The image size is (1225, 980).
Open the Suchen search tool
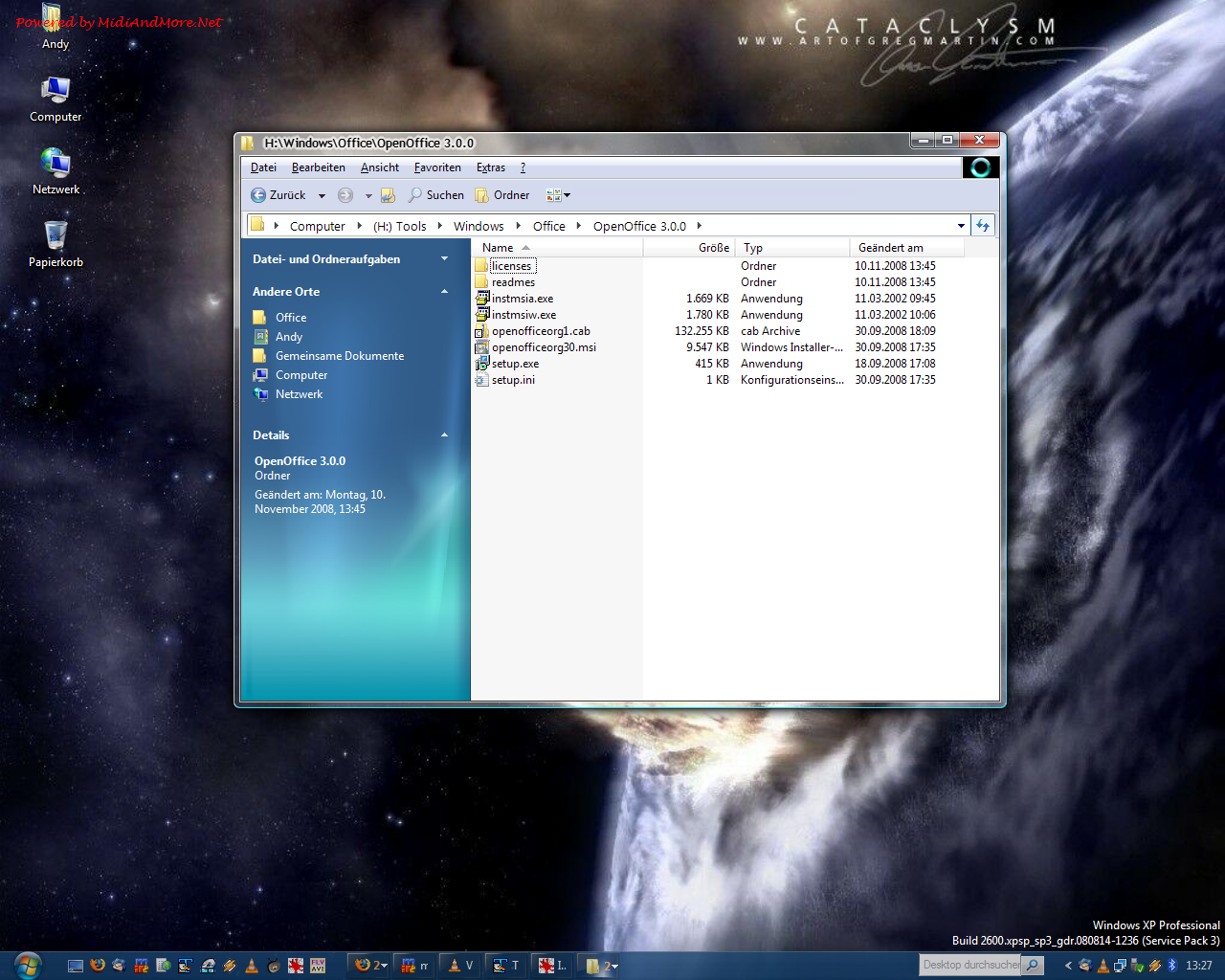(435, 195)
